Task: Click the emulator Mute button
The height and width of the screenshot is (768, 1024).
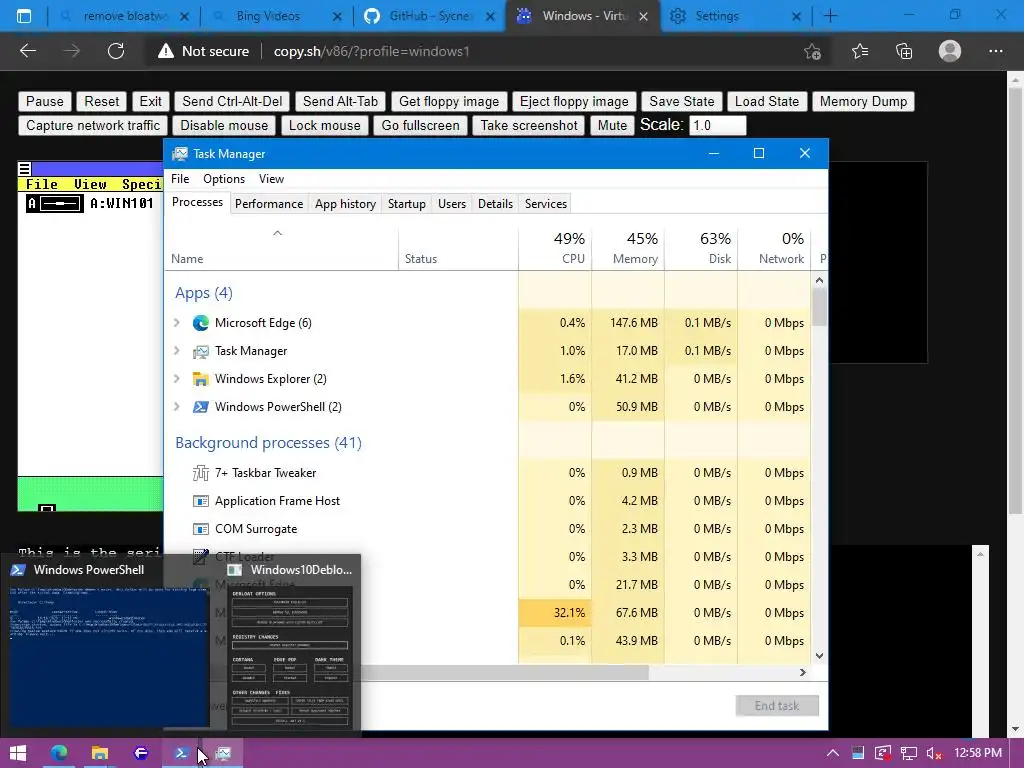Action: coord(613,125)
